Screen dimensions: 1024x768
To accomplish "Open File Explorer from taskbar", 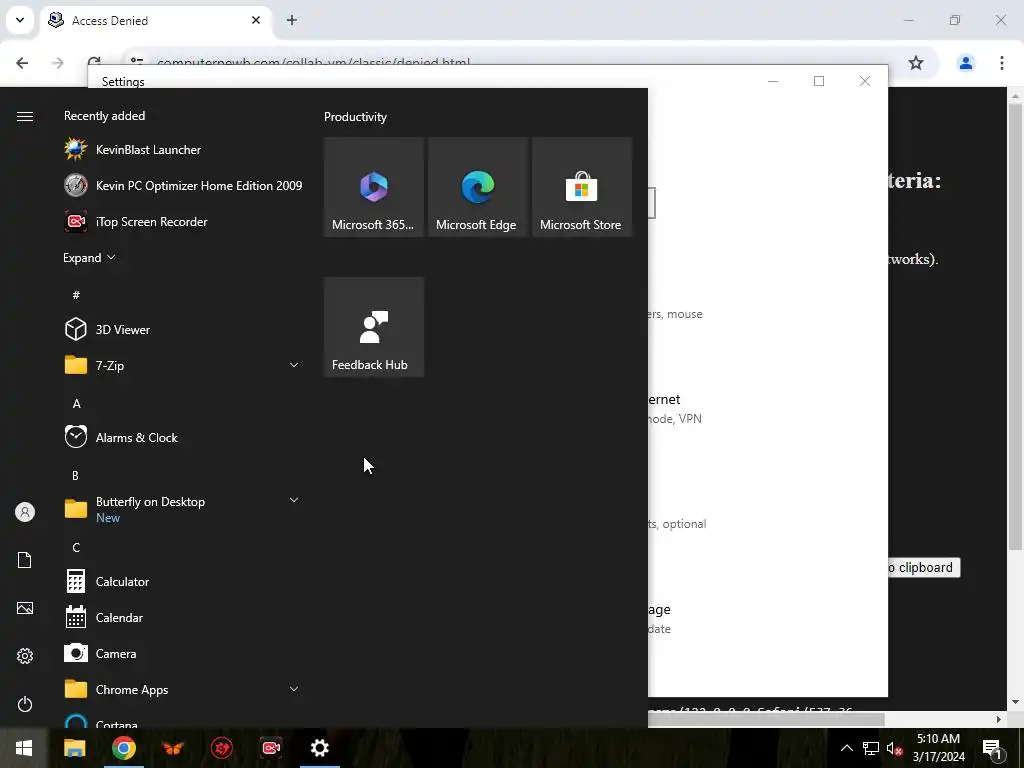I will [x=74, y=748].
